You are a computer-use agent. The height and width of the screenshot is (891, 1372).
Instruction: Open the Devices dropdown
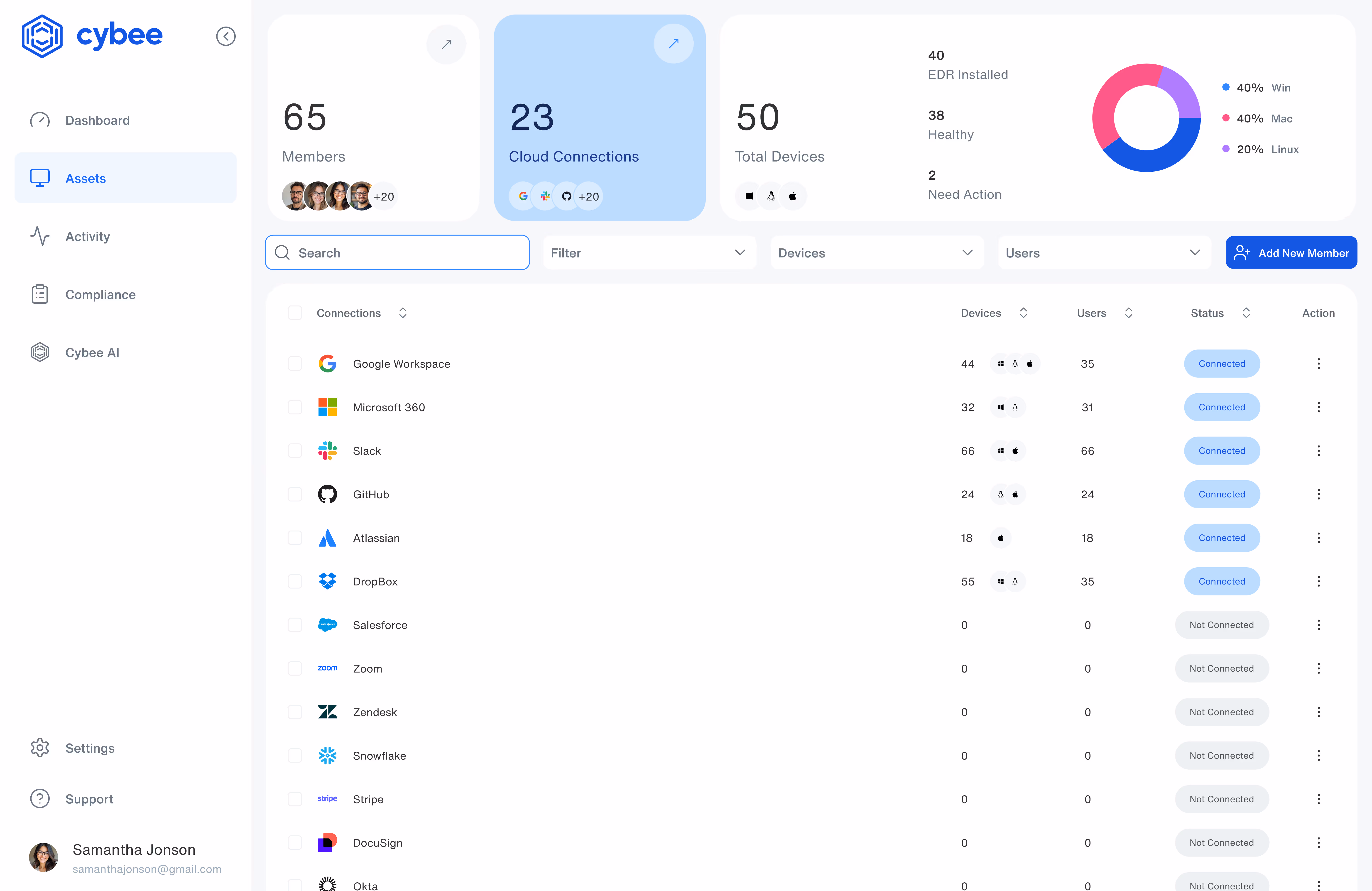pyautogui.click(x=876, y=252)
